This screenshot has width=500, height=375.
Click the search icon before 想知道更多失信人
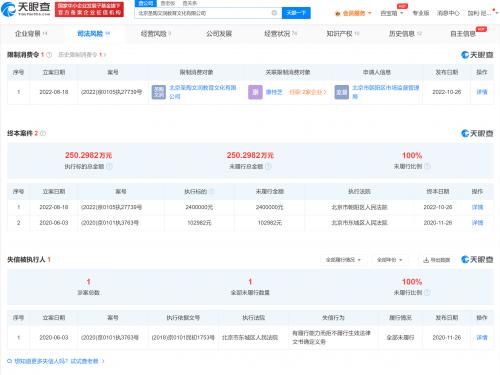(10, 361)
